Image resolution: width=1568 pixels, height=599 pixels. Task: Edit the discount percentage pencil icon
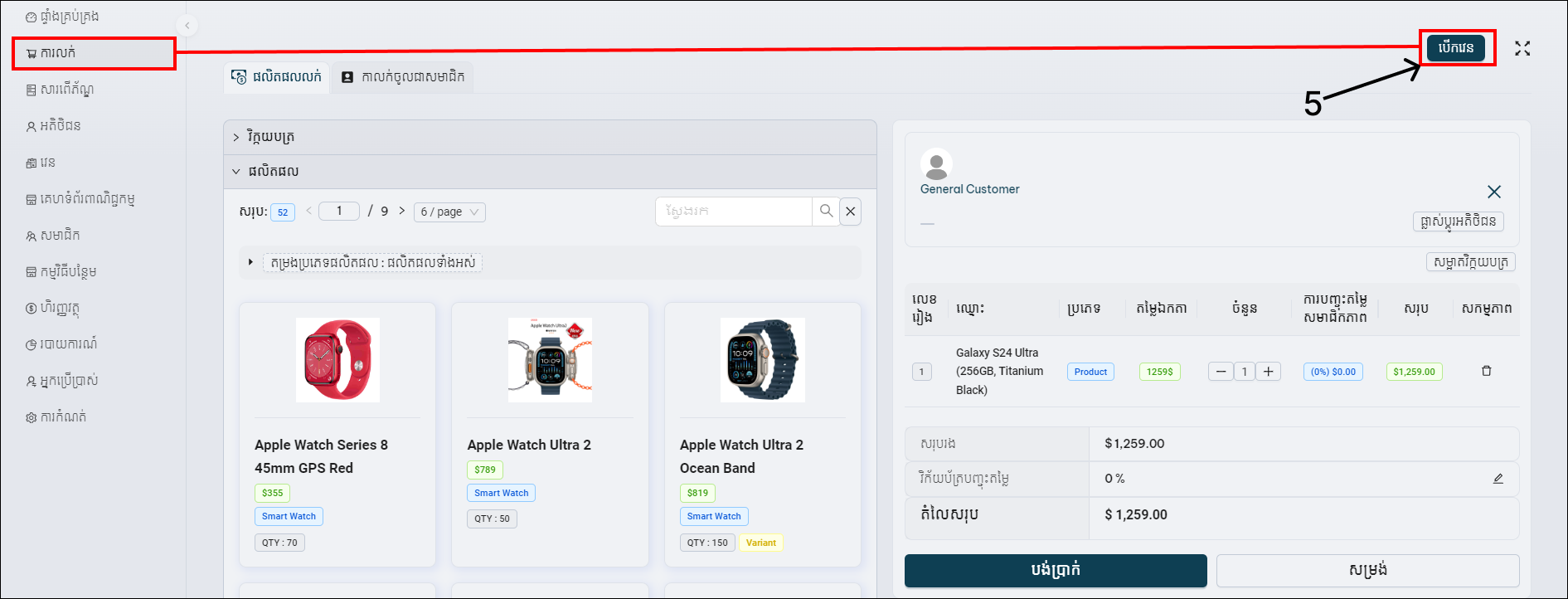click(1498, 479)
